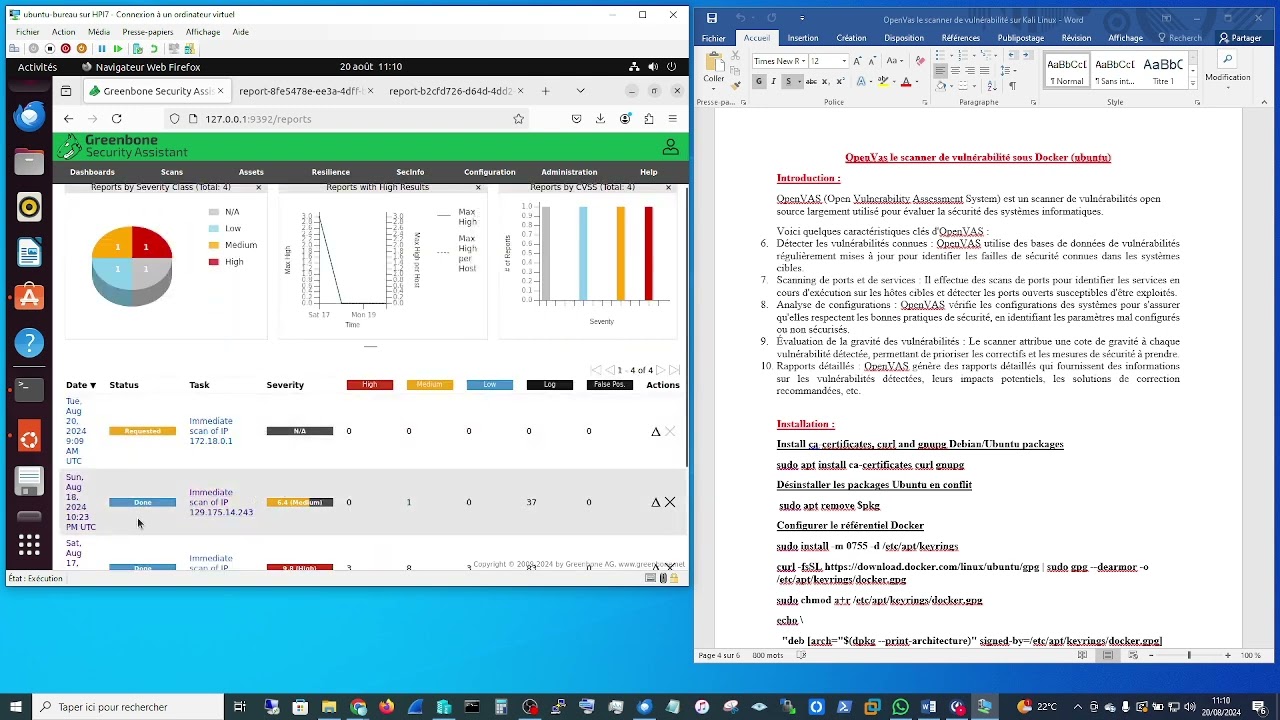Open the Firefox hamburger application menu
The height and width of the screenshot is (720, 1280).
(x=673, y=118)
